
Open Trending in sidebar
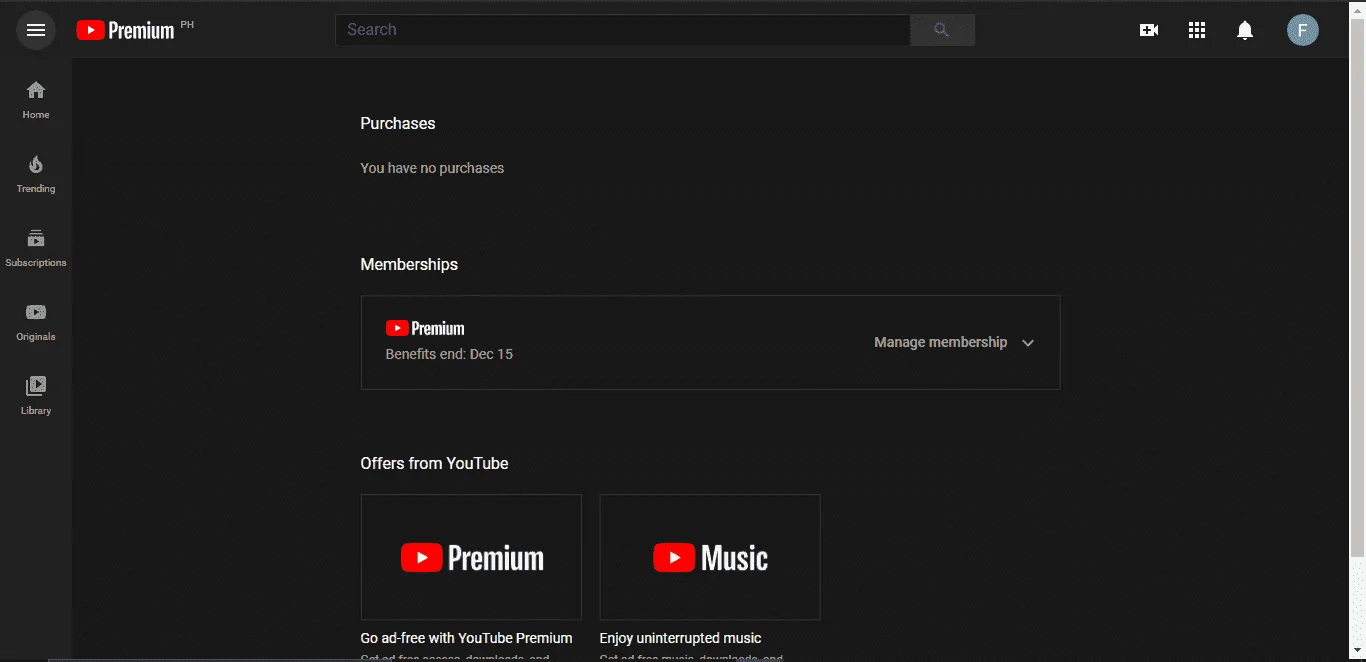(x=36, y=174)
